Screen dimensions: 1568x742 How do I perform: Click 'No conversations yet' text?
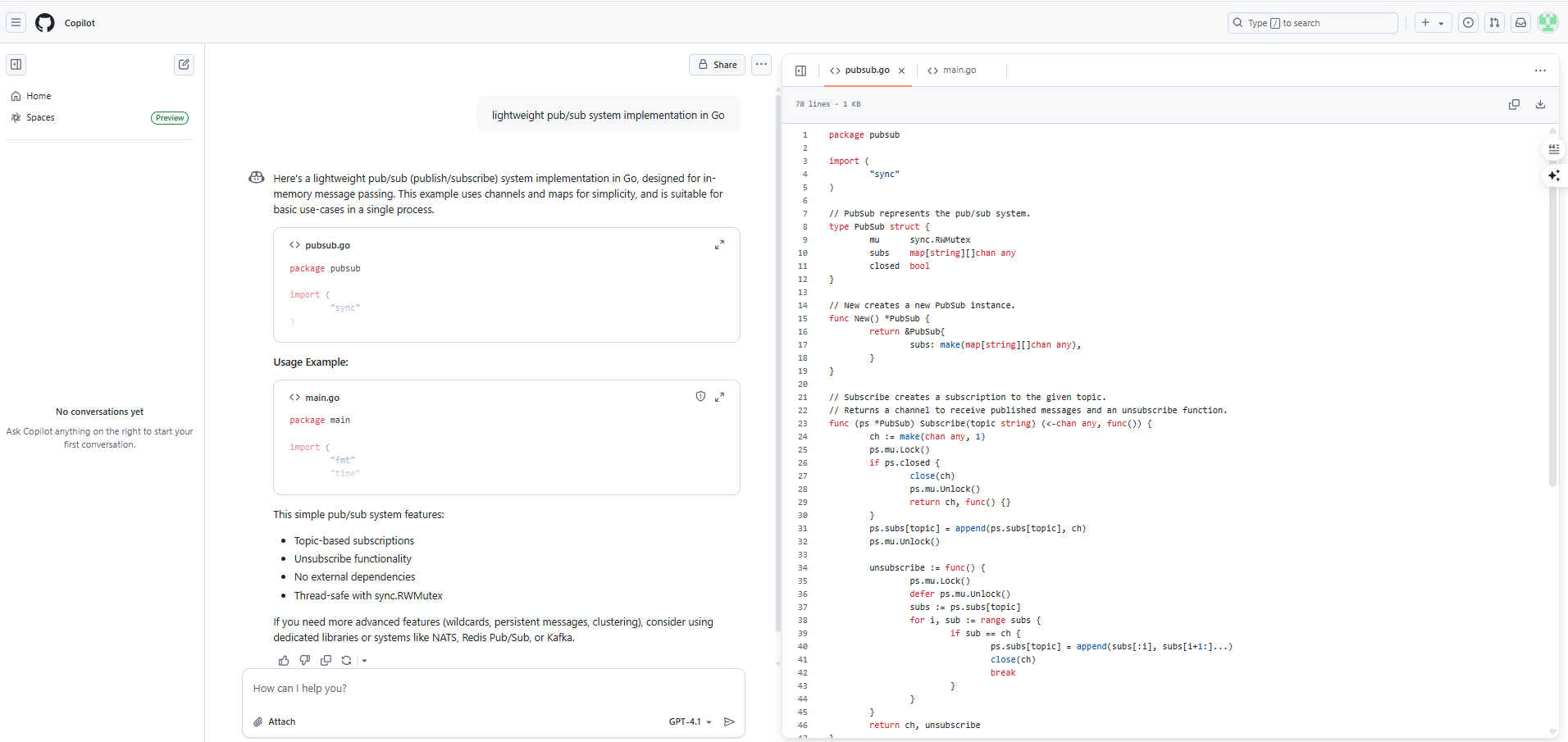point(99,412)
